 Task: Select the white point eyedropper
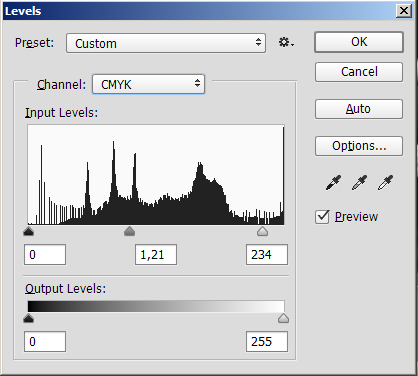[385, 182]
